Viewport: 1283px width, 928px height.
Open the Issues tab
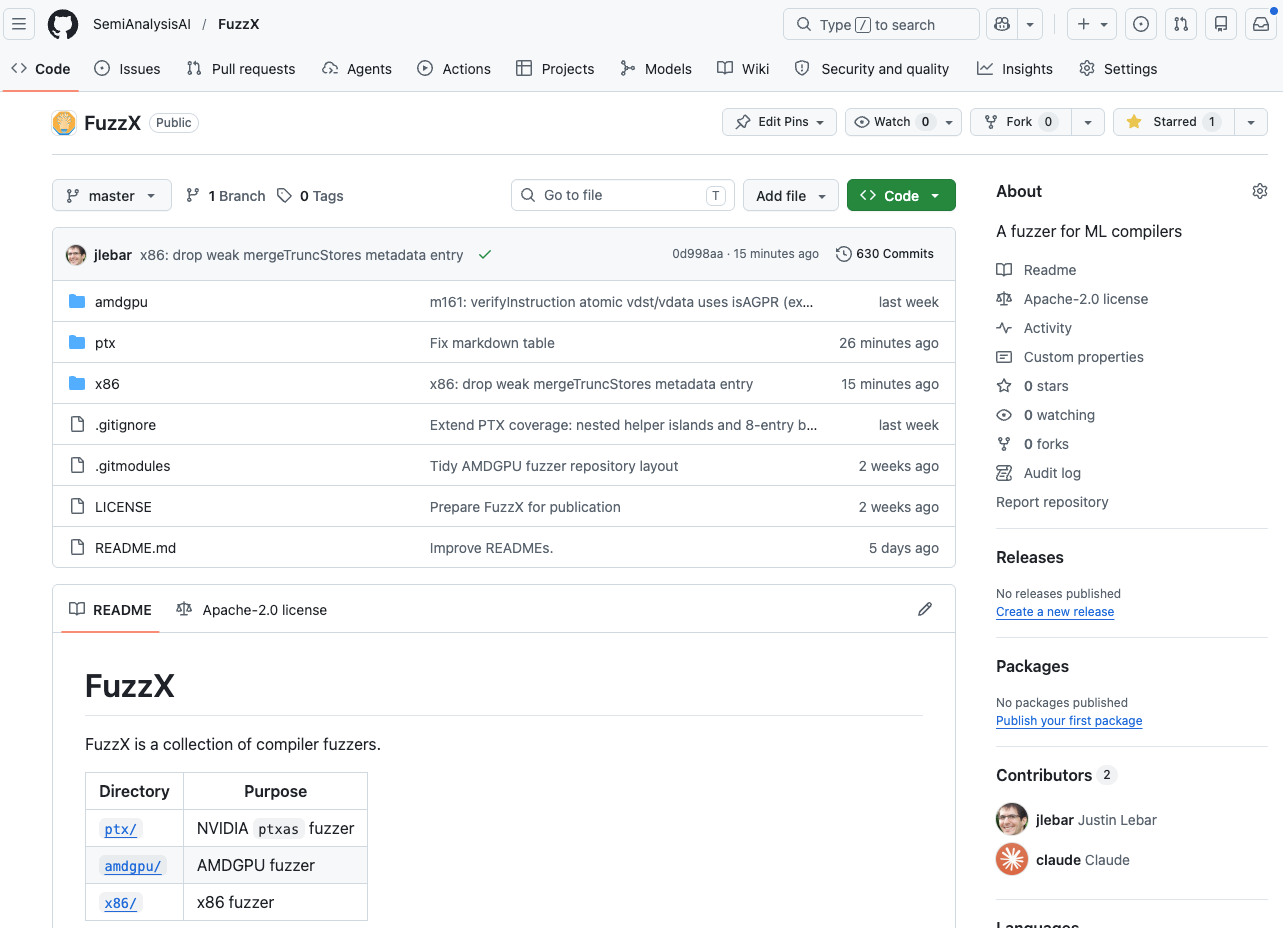[127, 68]
